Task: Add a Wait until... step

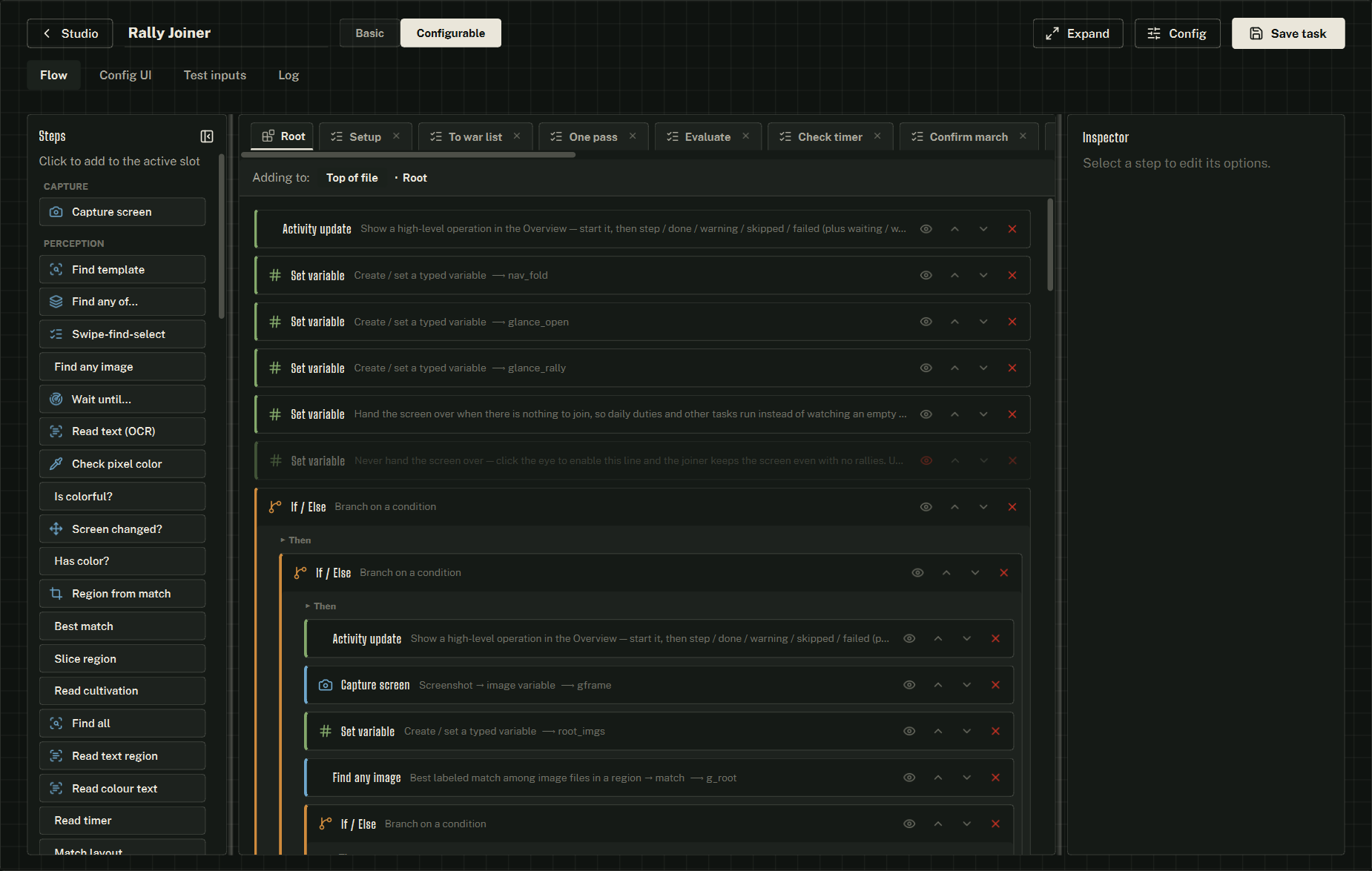Action: (x=122, y=400)
